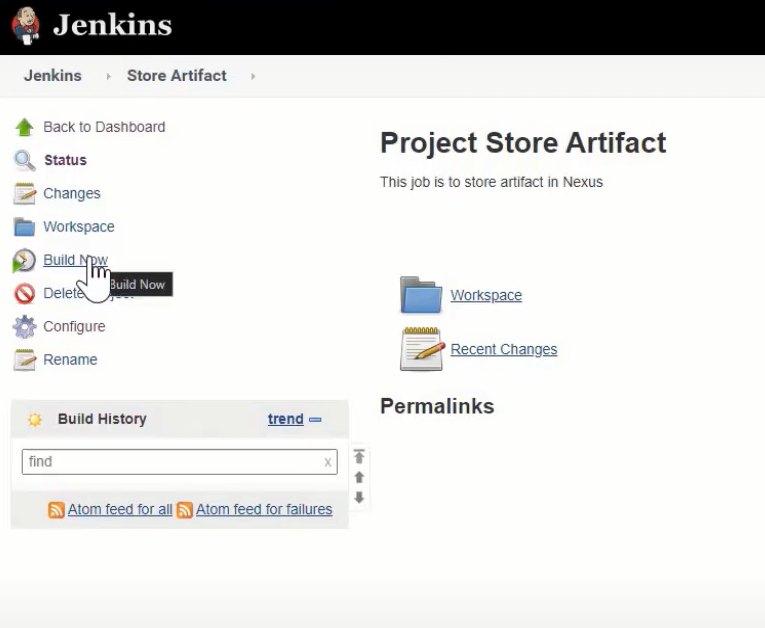The width and height of the screenshot is (765, 628).
Task: Open the Status page link
Action: tap(65, 160)
